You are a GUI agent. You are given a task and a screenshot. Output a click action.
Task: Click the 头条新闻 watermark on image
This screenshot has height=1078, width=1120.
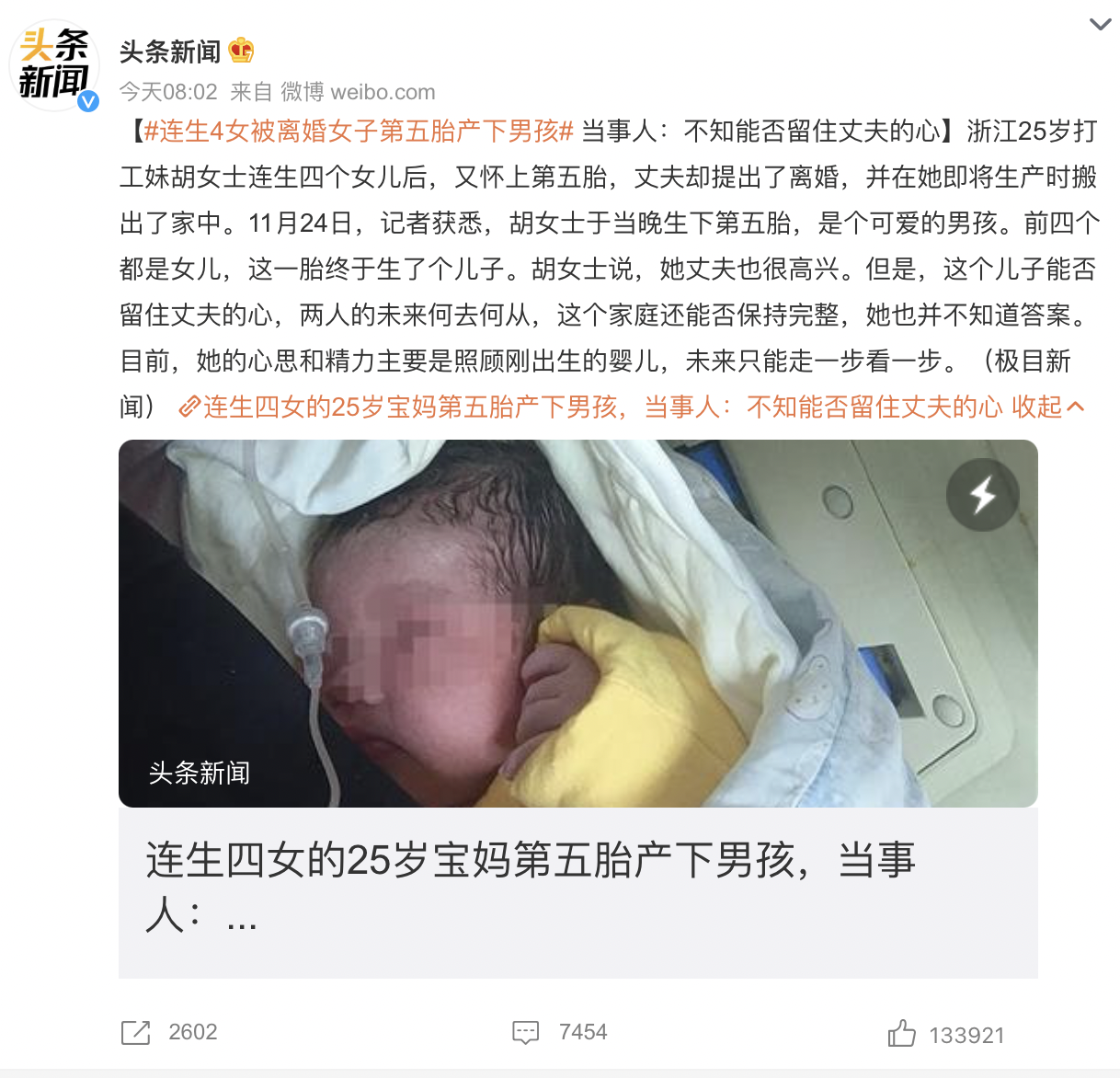click(x=200, y=773)
